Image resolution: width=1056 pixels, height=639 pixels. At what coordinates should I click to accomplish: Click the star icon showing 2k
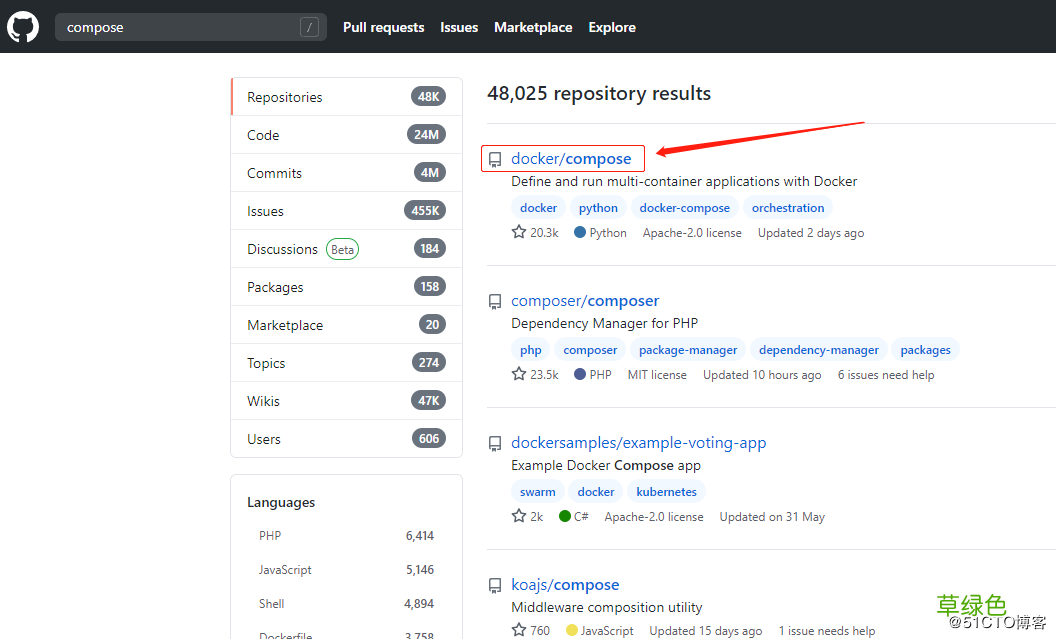519,516
